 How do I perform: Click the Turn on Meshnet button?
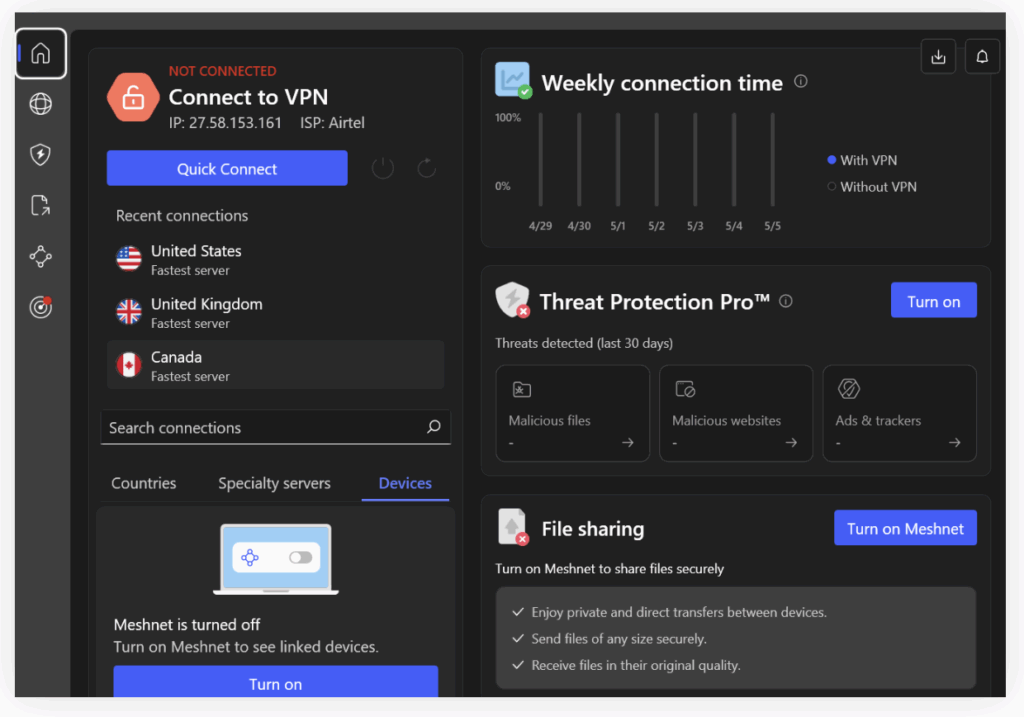click(905, 528)
